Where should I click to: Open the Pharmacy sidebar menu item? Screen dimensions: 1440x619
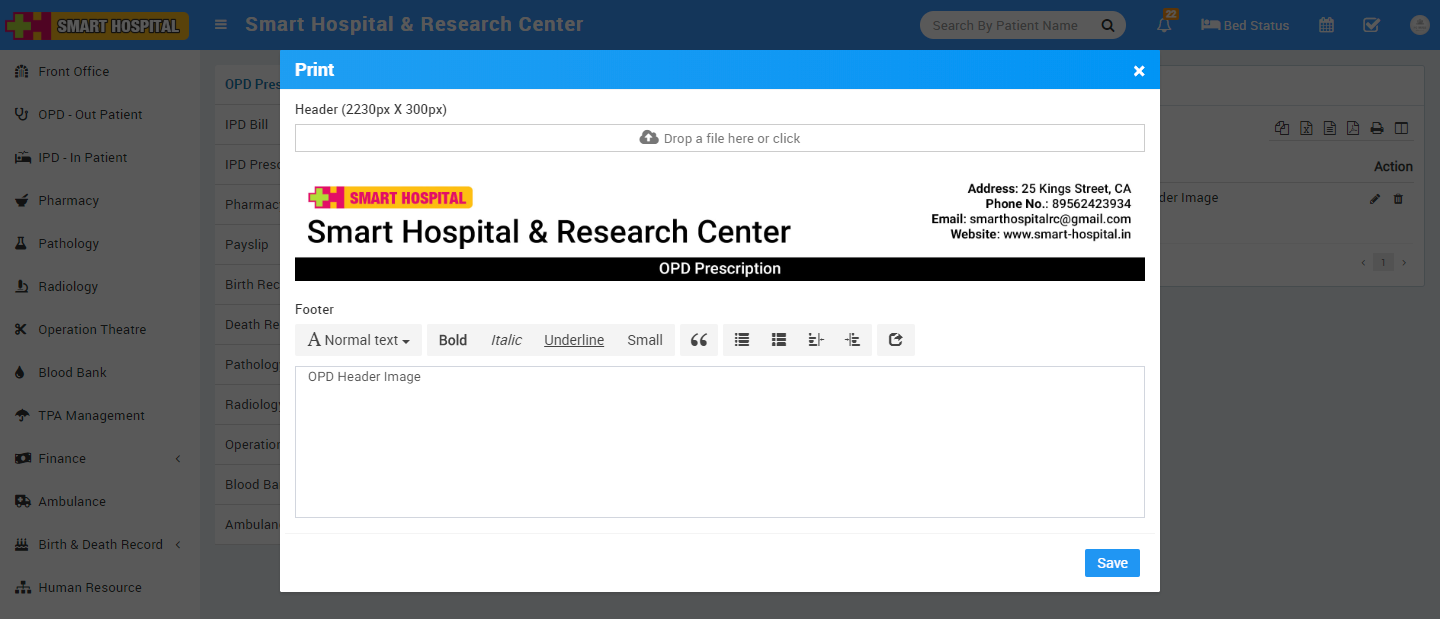tap(68, 200)
